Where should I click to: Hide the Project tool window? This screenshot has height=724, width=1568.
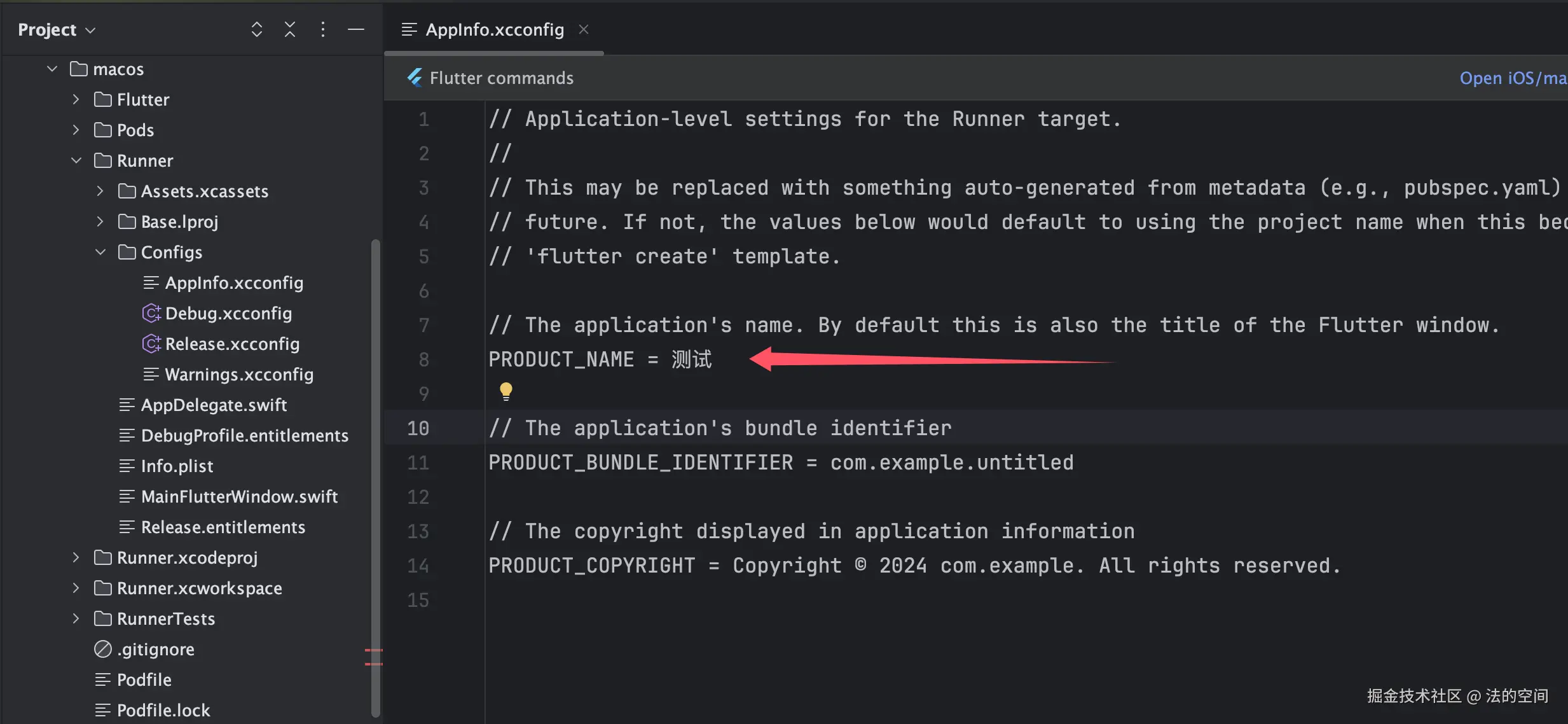point(356,29)
